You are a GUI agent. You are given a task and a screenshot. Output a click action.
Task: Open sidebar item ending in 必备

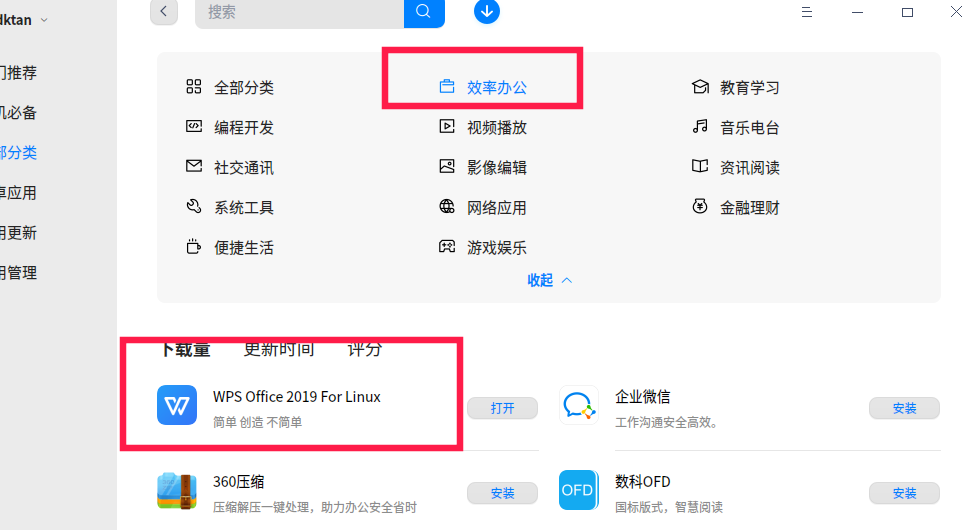click(18, 113)
